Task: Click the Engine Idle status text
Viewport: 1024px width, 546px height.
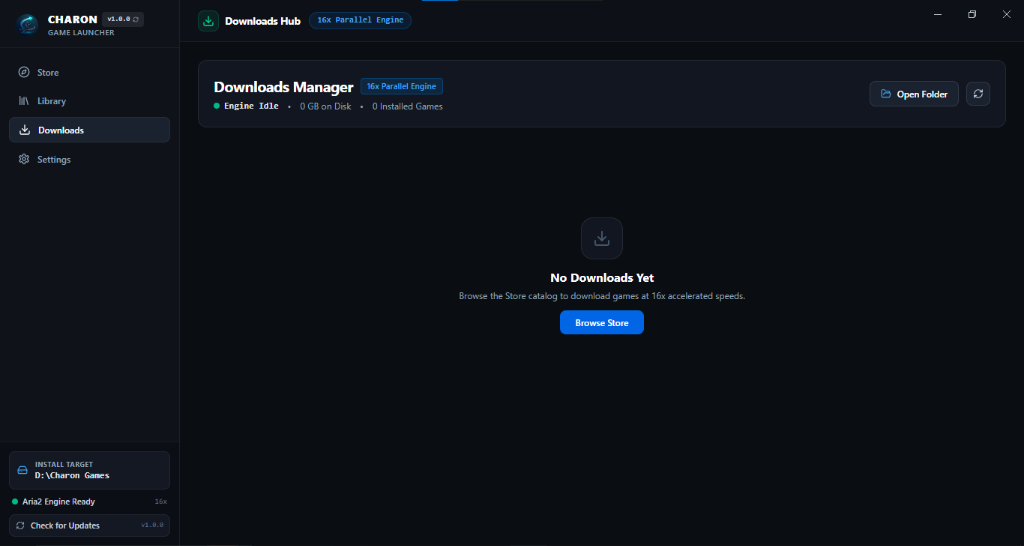Action: coord(251,106)
